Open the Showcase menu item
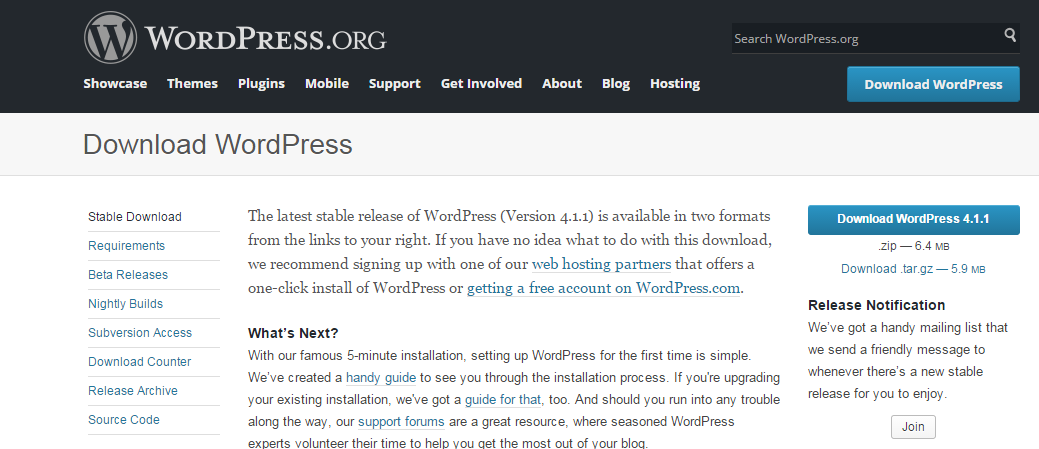This screenshot has width=1039, height=449. (115, 84)
